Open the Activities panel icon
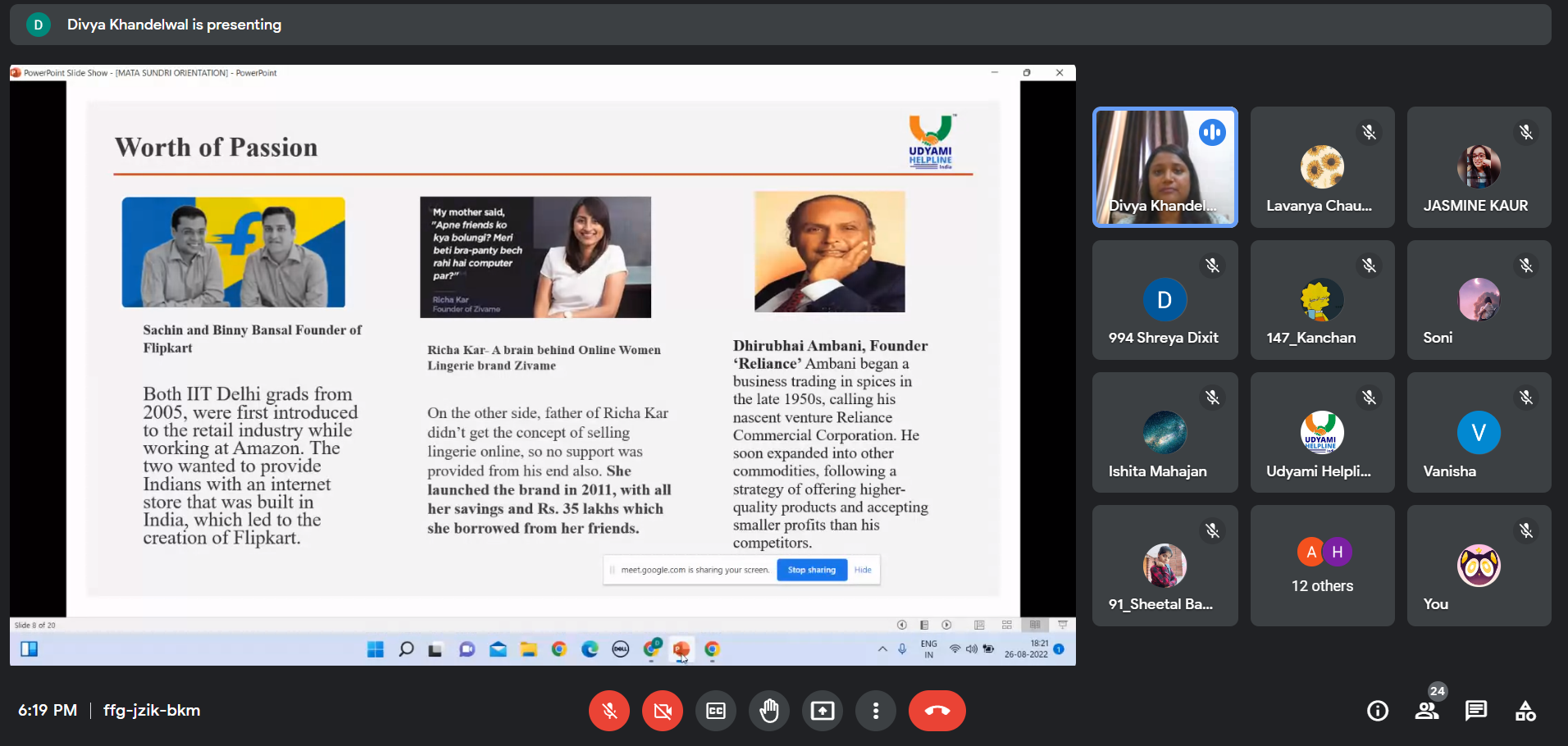1568x746 pixels. click(1525, 711)
